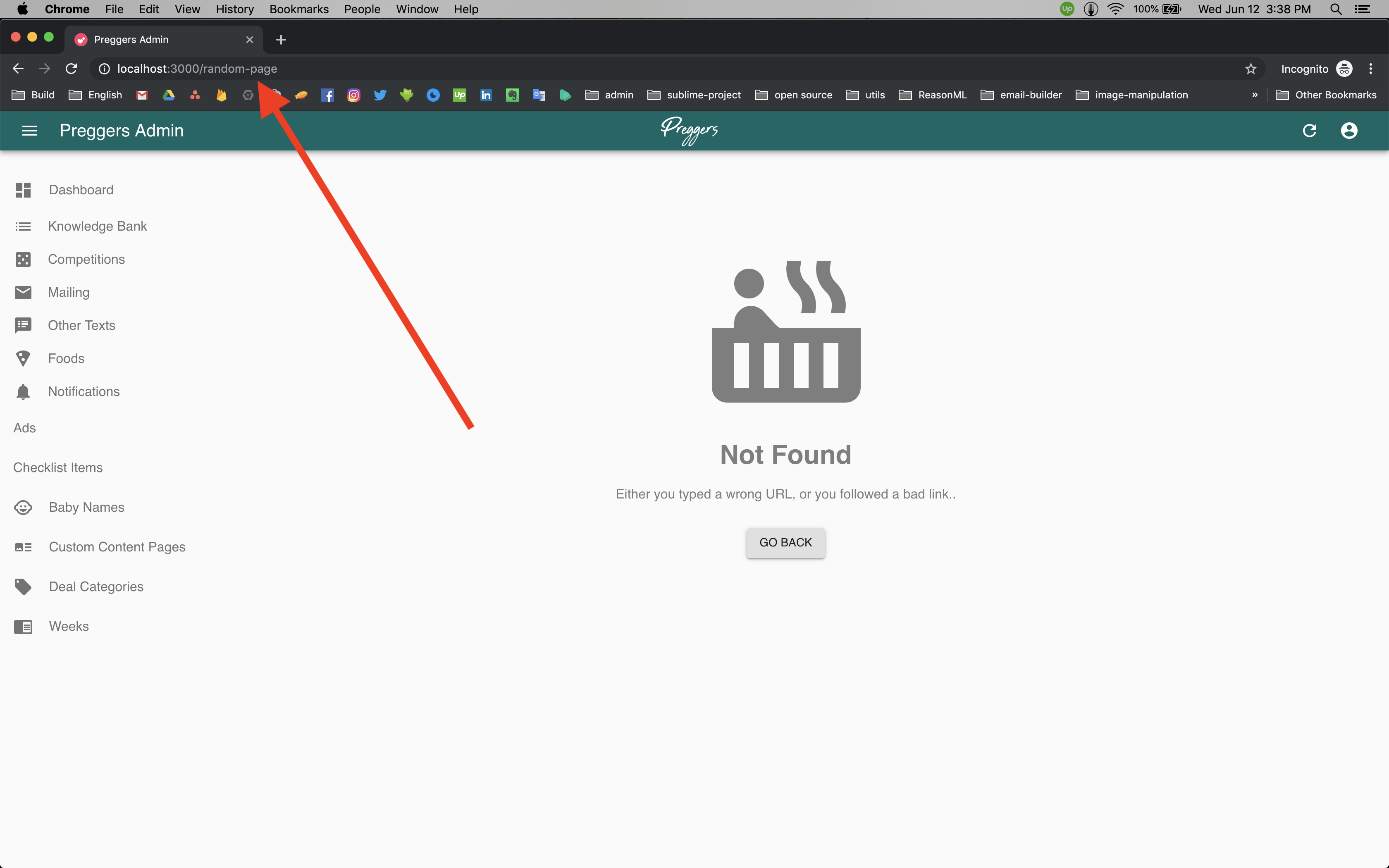This screenshot has width=1389, height=868.
Task: Refresh data using the app's refresh icon
Action: tap(1310, 130)
